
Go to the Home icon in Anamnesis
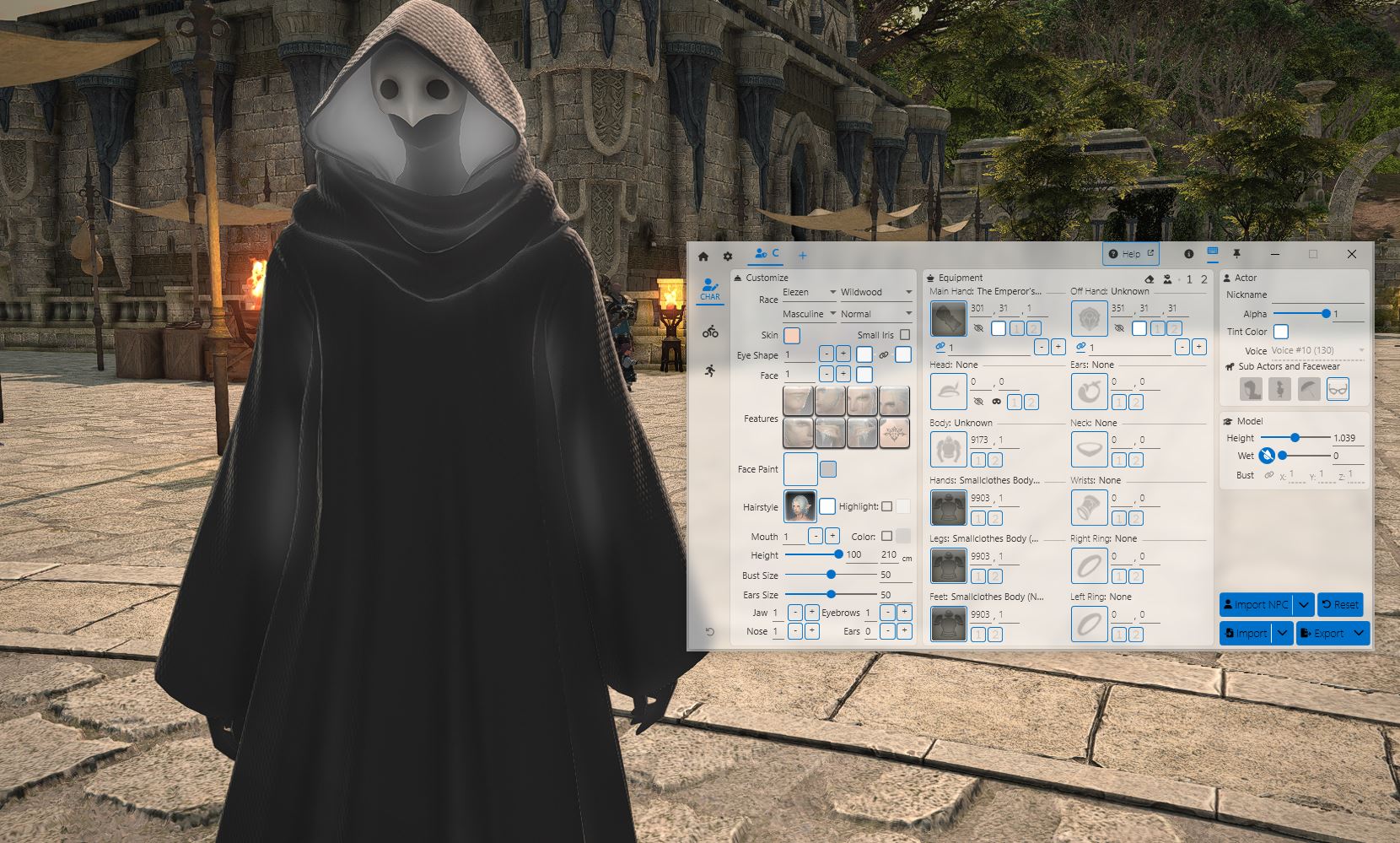coord(703,256)
